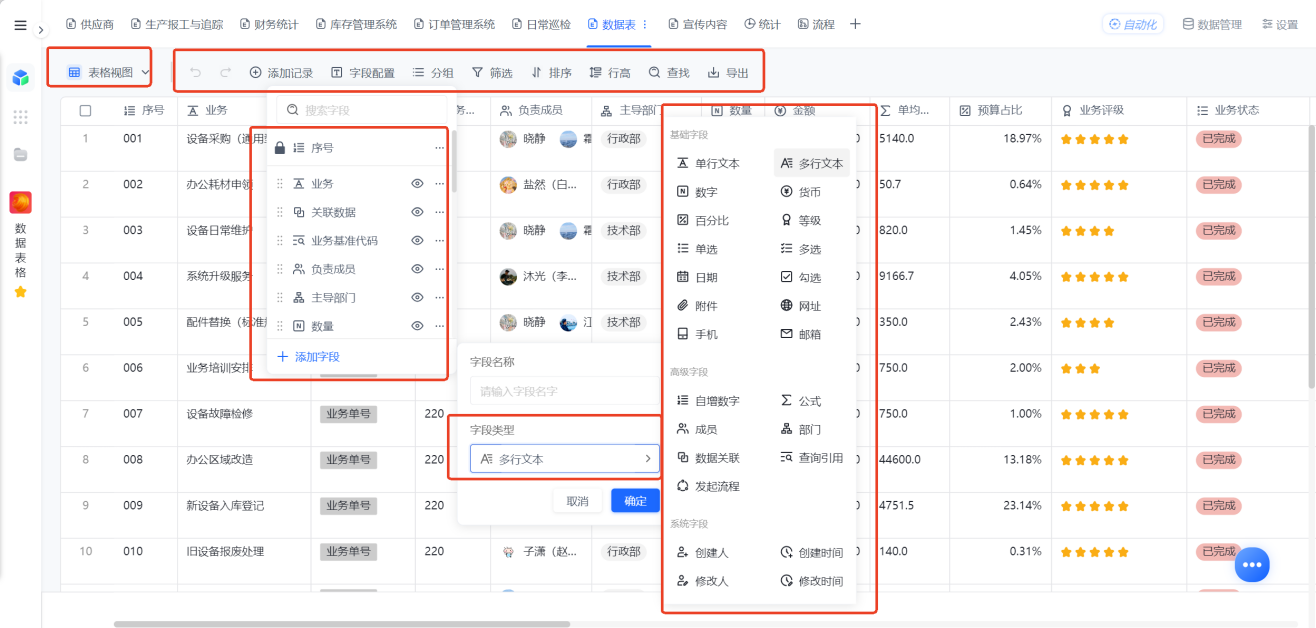Open the 筛选 filter tool
The width and height of the screenshot is (1316, 628).
click(492, 73)
